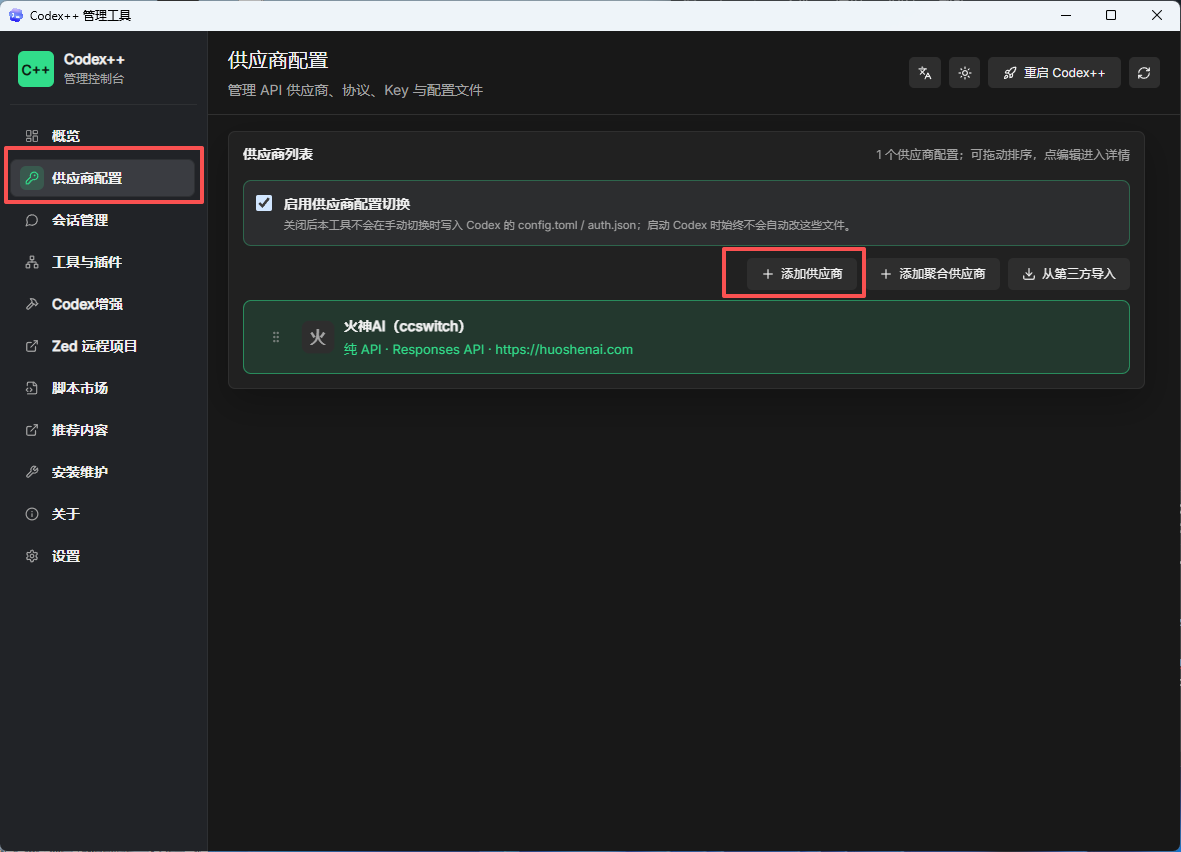Click the 管理控制台 subtitle
The image size is (1181, 852).
coord(94,79)
